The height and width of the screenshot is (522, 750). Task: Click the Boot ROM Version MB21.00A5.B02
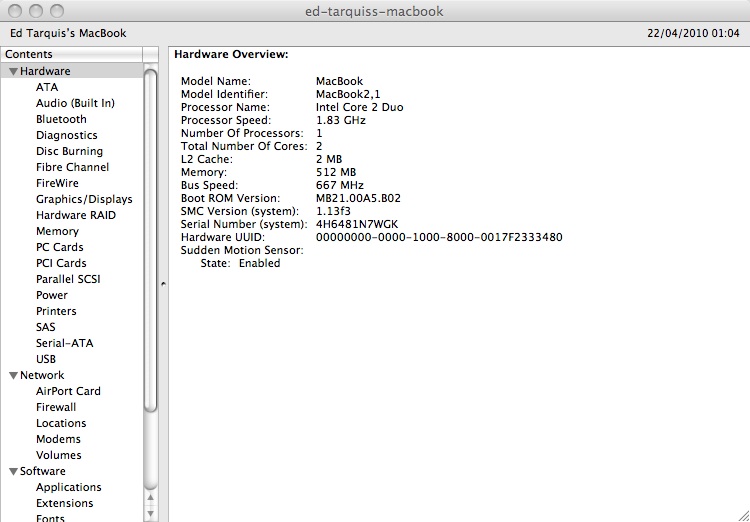tap(358, 198)
